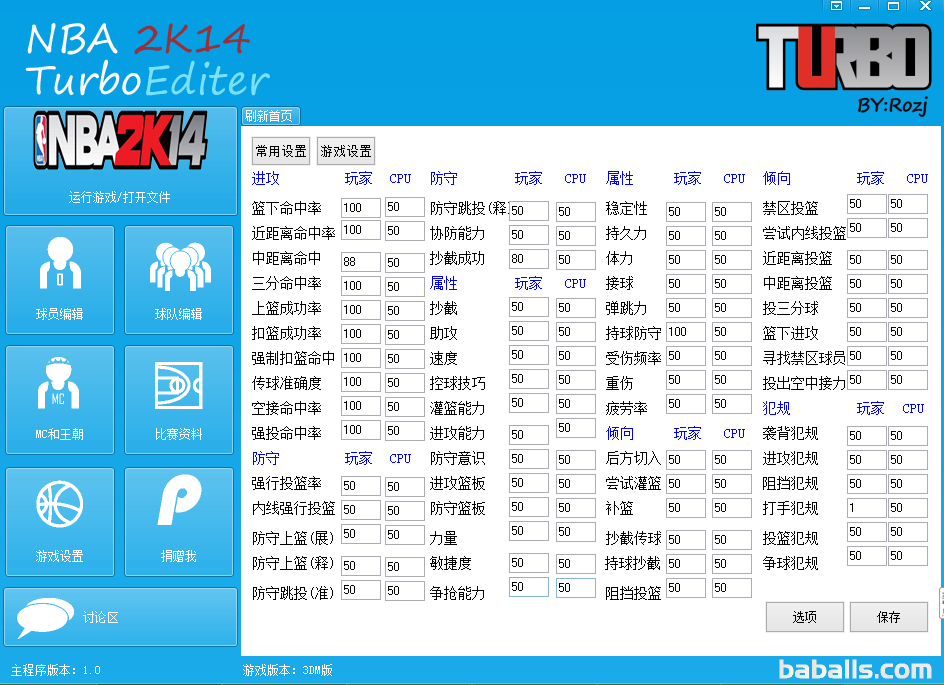Click the 灌篮能力 player value field

click(x=529, y=403)
